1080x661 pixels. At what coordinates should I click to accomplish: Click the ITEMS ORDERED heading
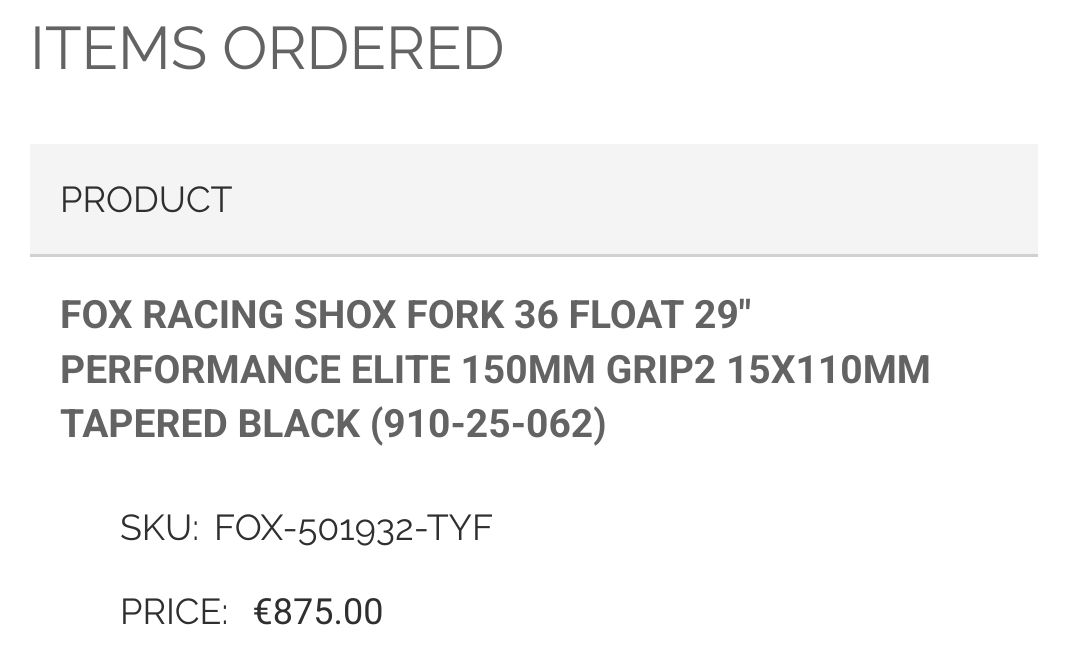click(267, 48)
